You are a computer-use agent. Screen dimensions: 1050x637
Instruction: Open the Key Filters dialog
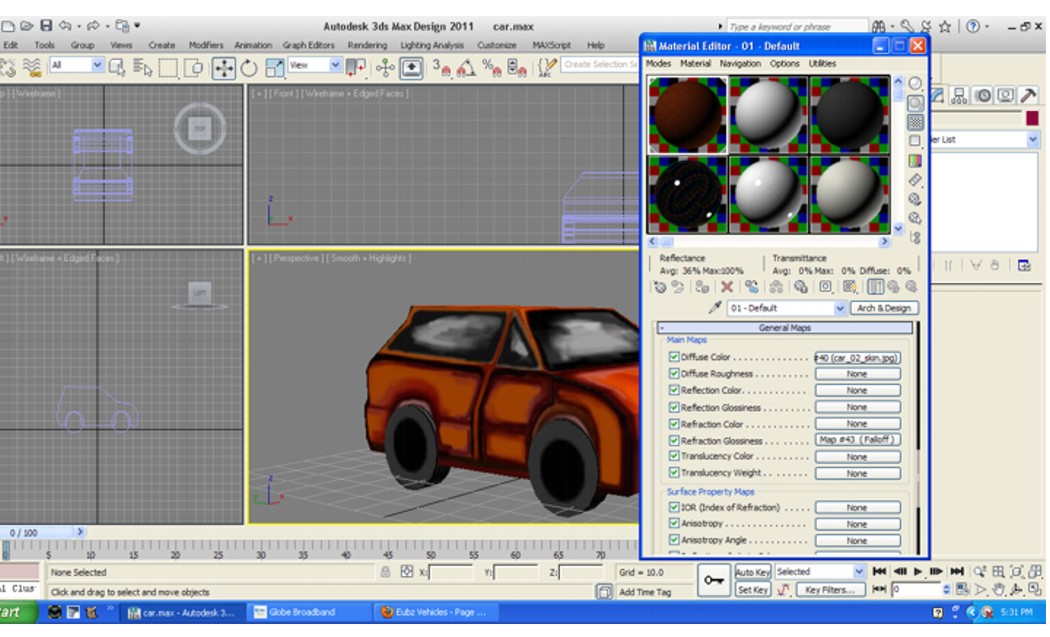pyautogui.click(x=830, y=590)
